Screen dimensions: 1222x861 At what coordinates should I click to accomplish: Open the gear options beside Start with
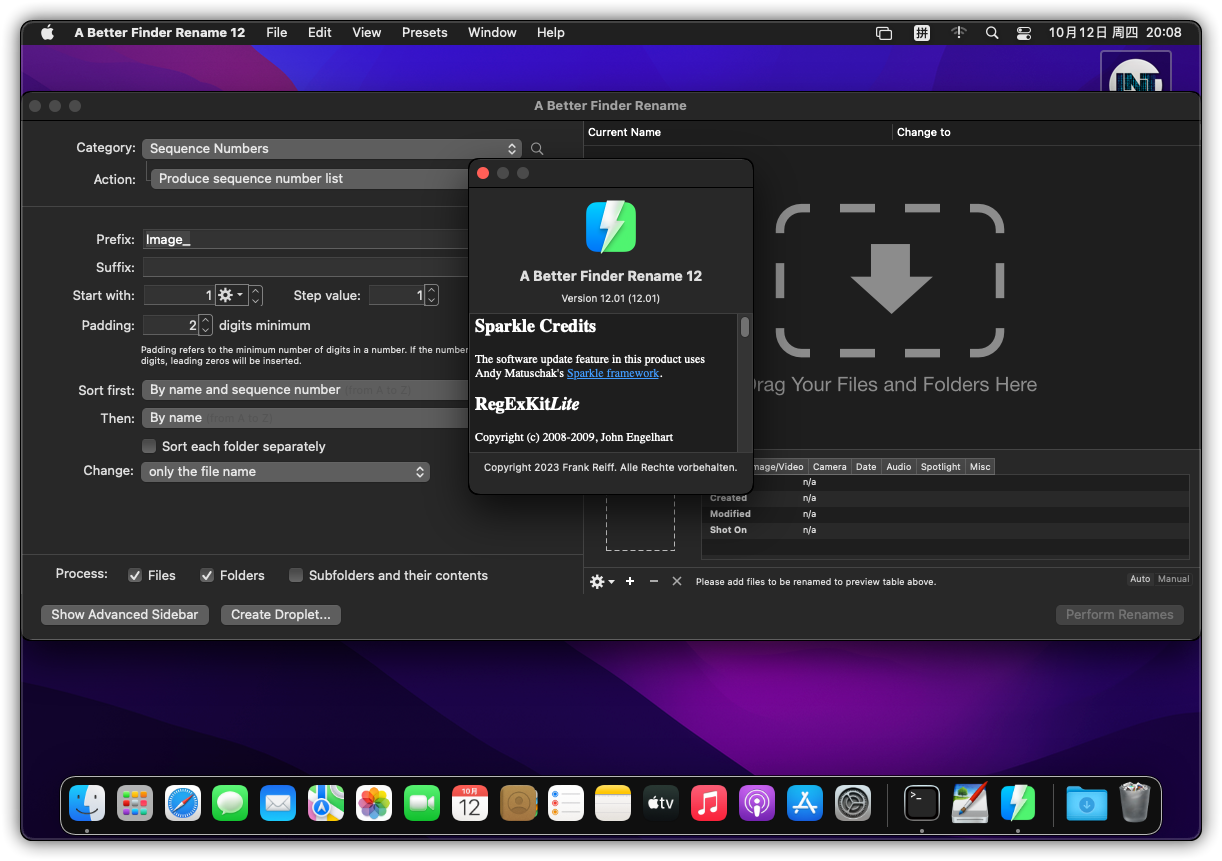[x=231, y=295]
